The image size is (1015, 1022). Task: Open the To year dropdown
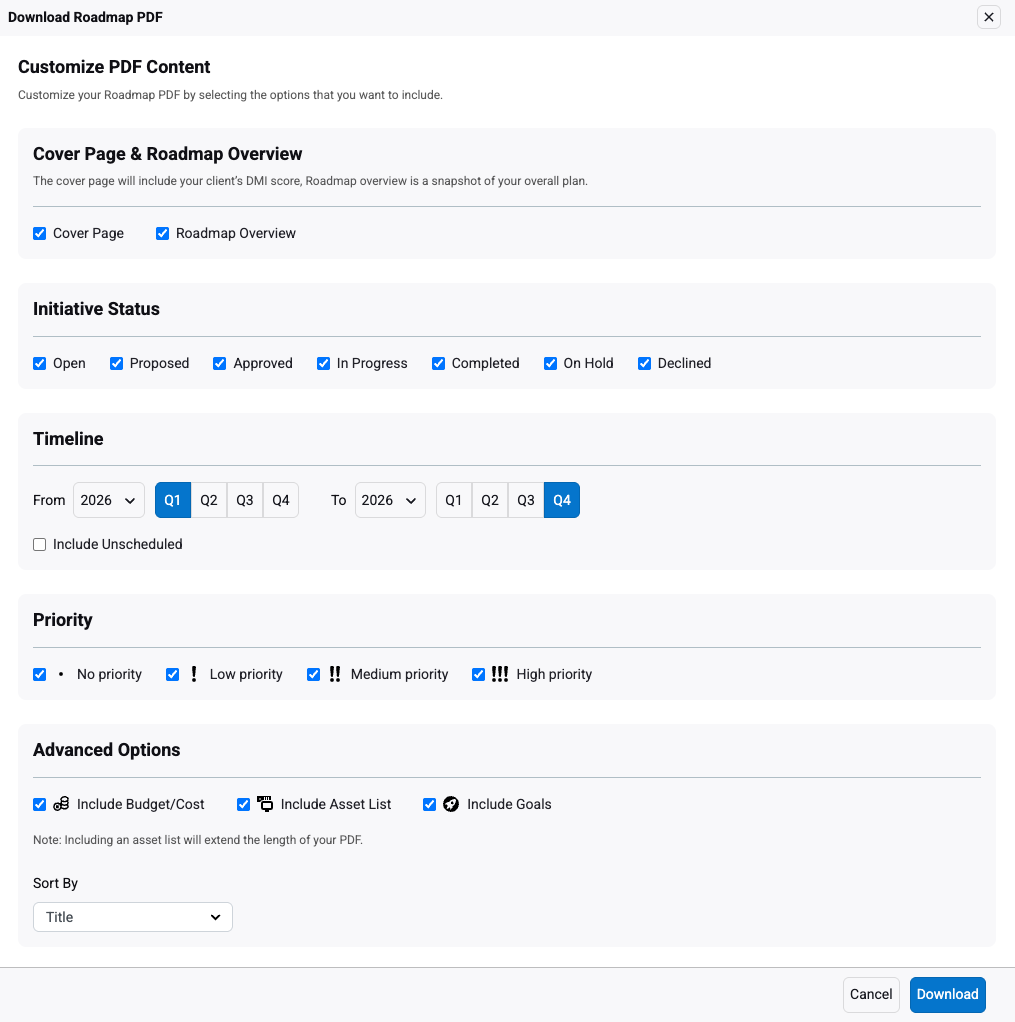coord(390,500)
